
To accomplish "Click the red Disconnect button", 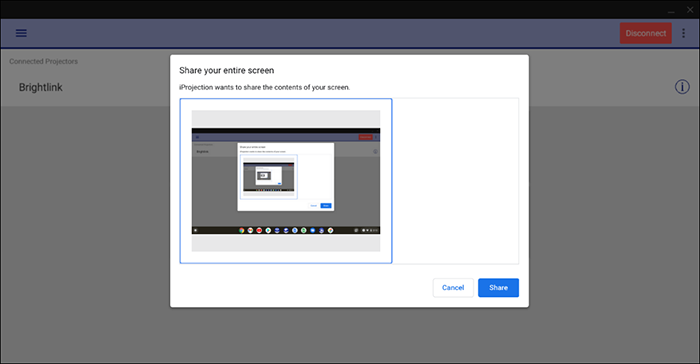I will 646,33.
